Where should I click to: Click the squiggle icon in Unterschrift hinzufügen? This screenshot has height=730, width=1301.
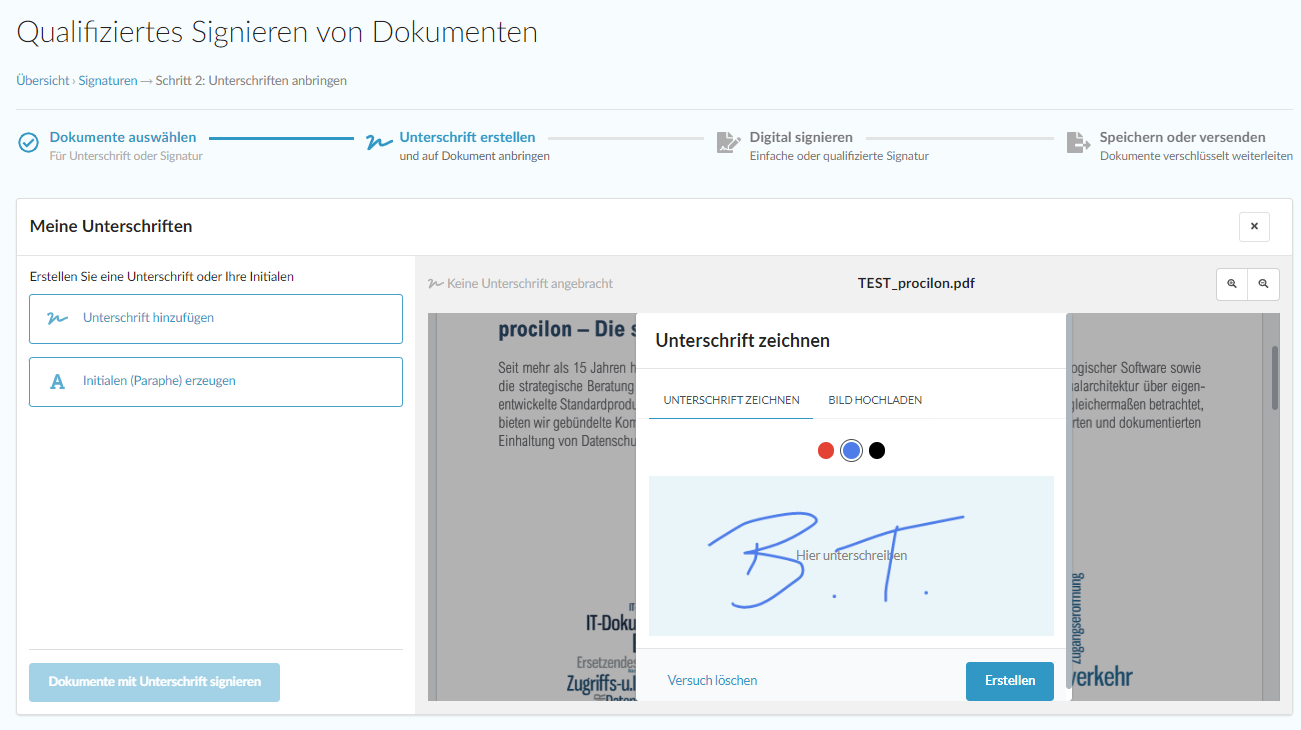point(58,319)
